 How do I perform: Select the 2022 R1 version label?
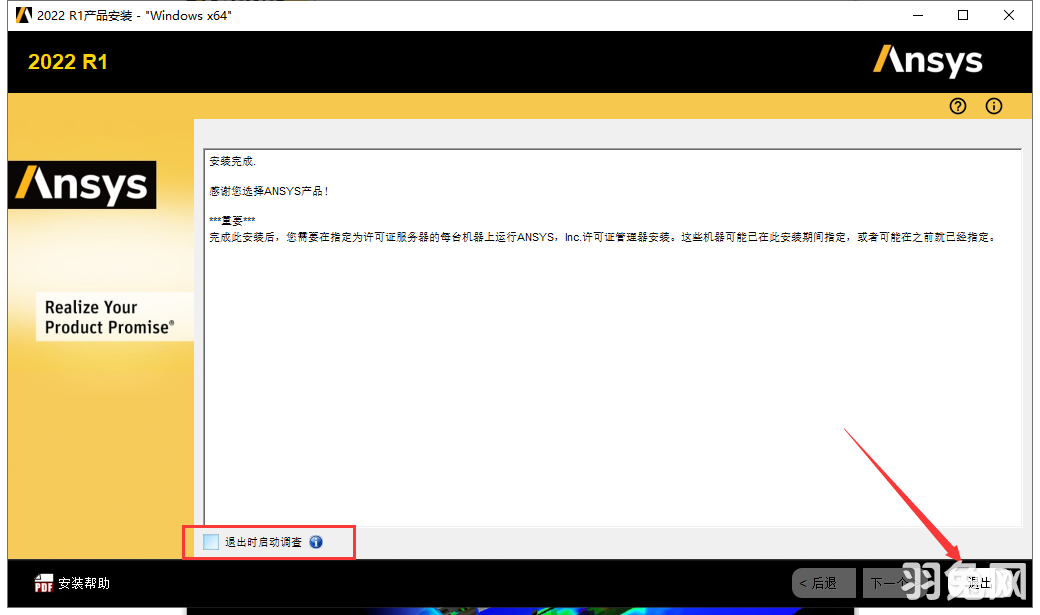tap(68, 61)
